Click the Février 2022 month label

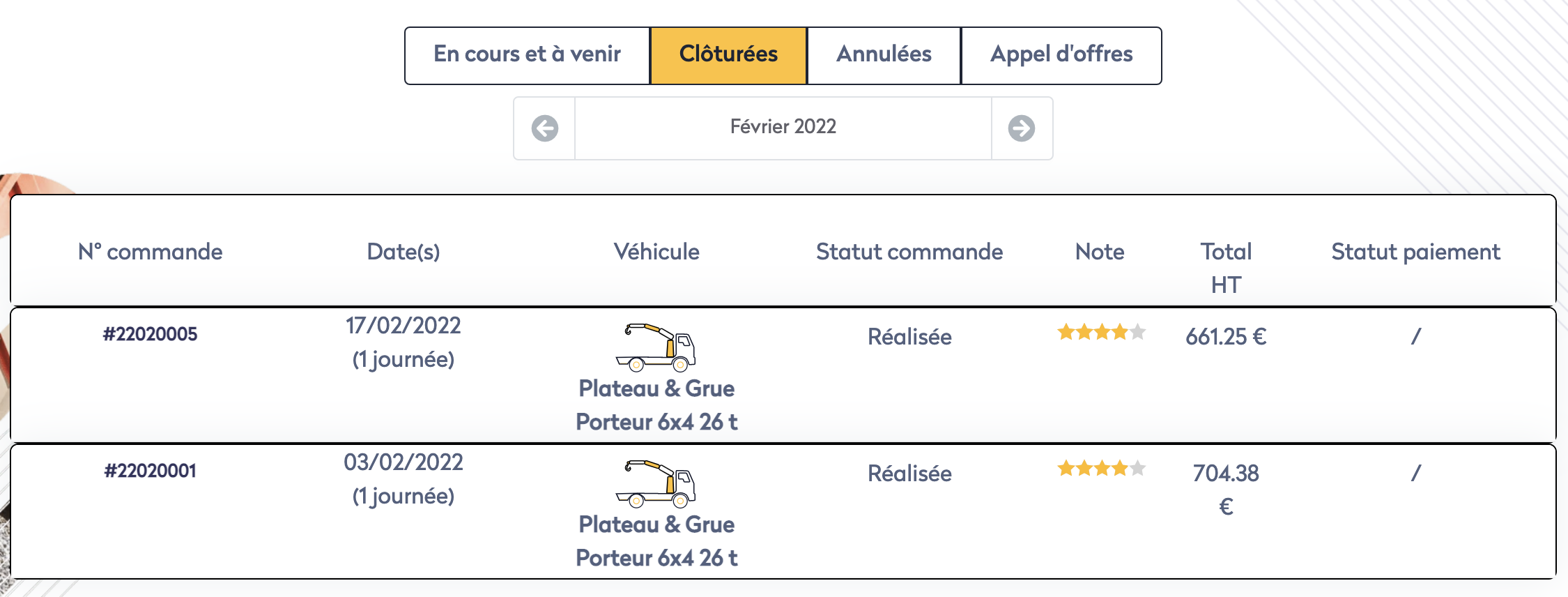783,127
